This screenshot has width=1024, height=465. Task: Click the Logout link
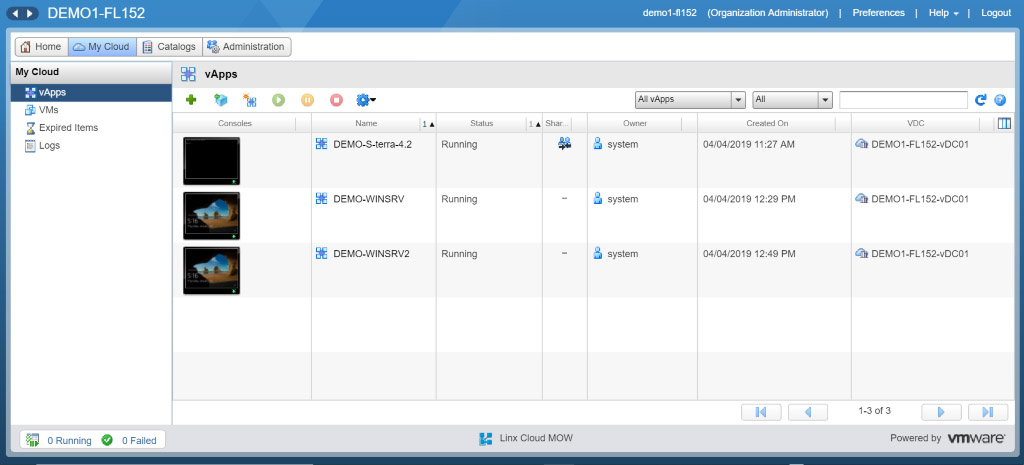point(996,13)
